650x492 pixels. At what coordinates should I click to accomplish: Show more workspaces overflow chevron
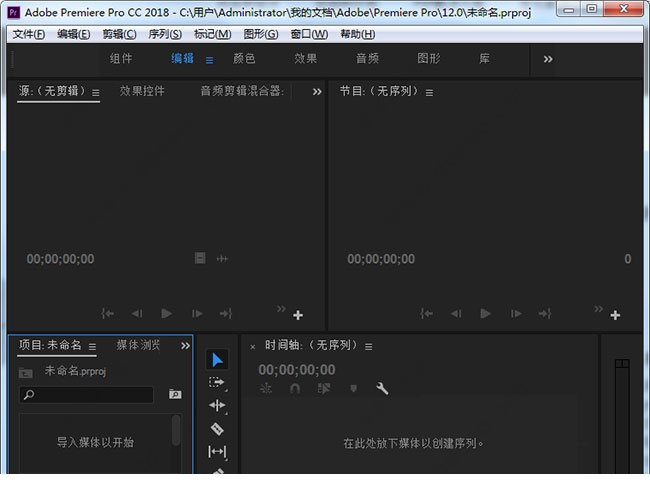tap(548, 59)
